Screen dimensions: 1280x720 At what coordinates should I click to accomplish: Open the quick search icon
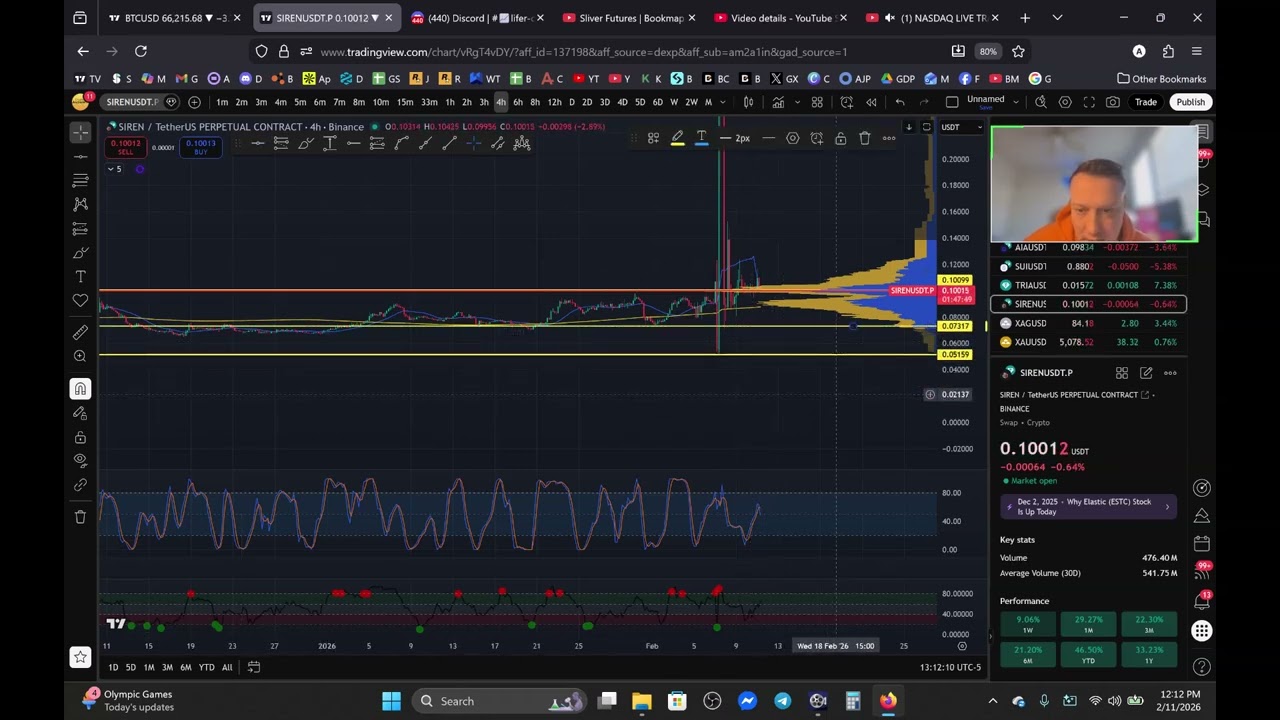point(1041,102)
